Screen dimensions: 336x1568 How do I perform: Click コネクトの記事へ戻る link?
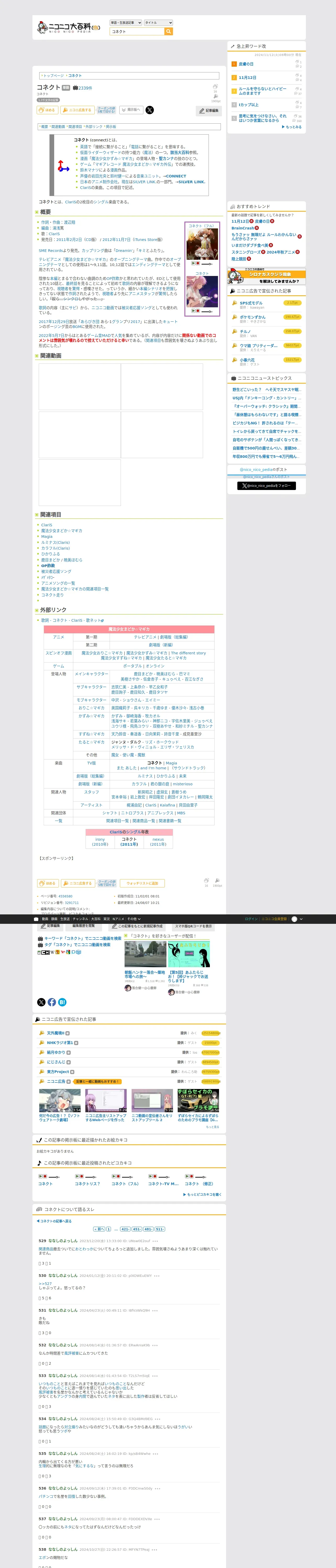pyautogui.click(x=54, y=1221)
